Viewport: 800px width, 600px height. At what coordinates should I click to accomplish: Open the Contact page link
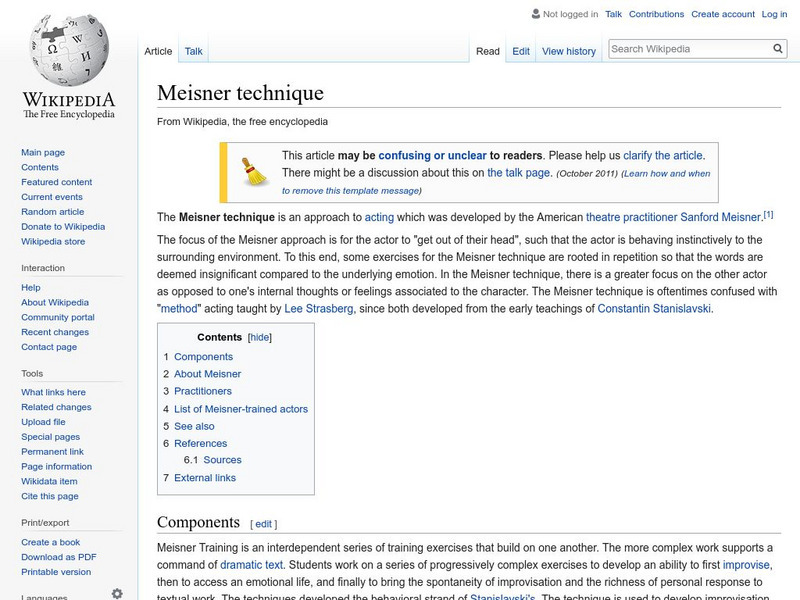pyautogui.click(x=49, y=346)
